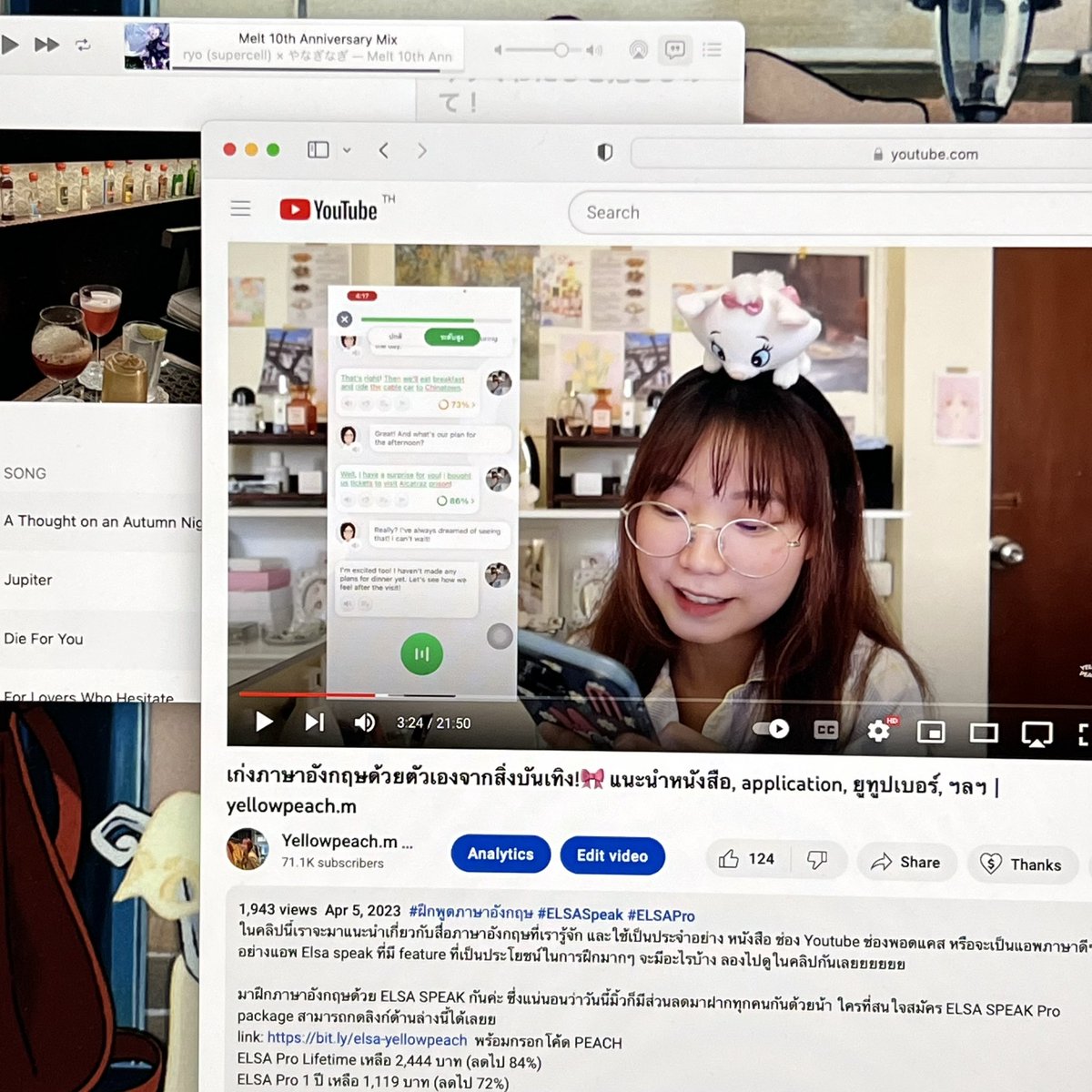
Task: Select song Jupiter in Music list
Action: point(100,580)
